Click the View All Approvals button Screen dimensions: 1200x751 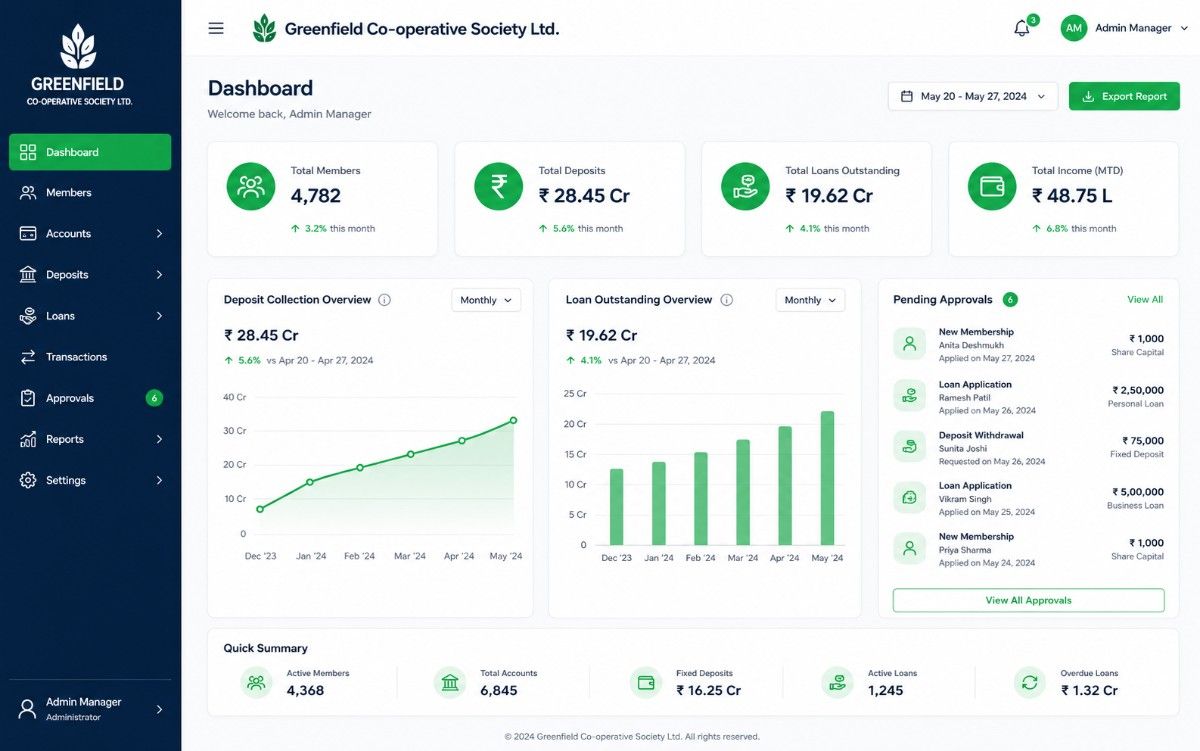click(x=1028, y=600)
